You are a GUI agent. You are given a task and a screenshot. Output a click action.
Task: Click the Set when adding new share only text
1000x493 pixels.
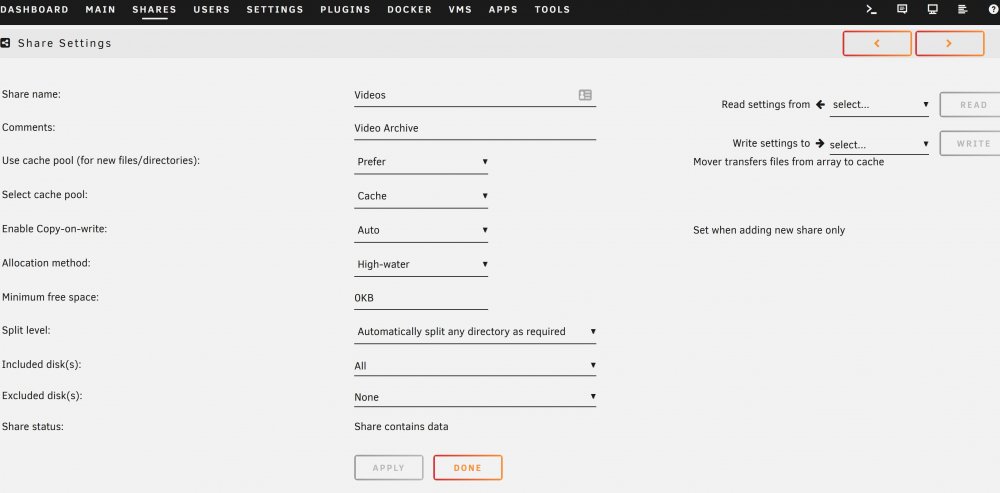click(x=768, y=230)
